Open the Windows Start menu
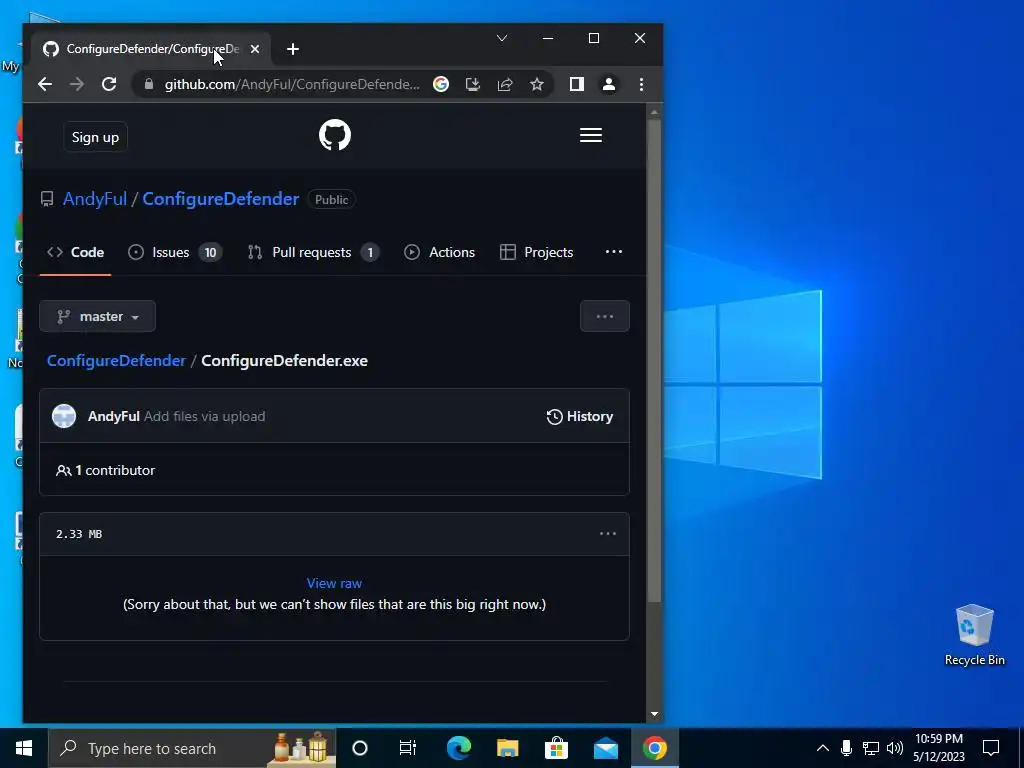This screenshot has width=1024, height=768. click(x=24, y=748)
